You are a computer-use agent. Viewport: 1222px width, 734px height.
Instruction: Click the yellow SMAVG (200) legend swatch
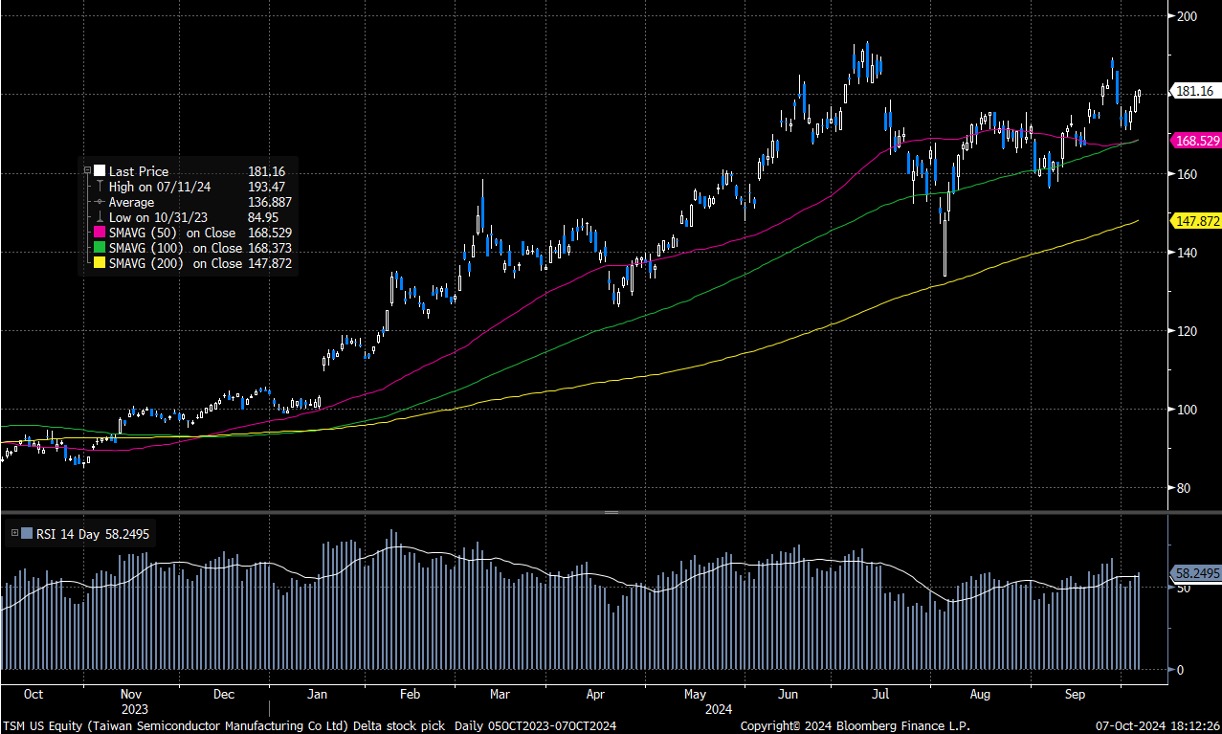tap(99, 263)
